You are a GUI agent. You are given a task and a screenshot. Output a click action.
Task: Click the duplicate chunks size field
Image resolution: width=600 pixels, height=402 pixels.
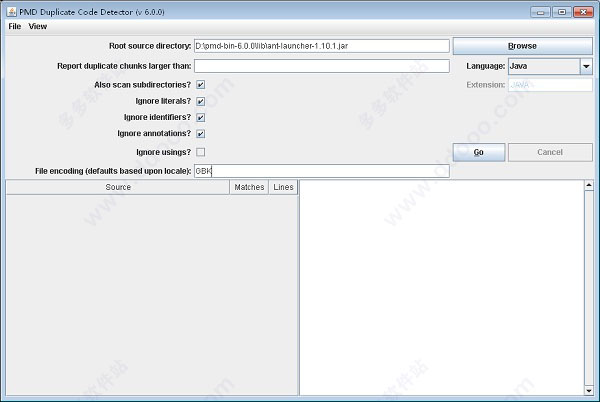321,66
